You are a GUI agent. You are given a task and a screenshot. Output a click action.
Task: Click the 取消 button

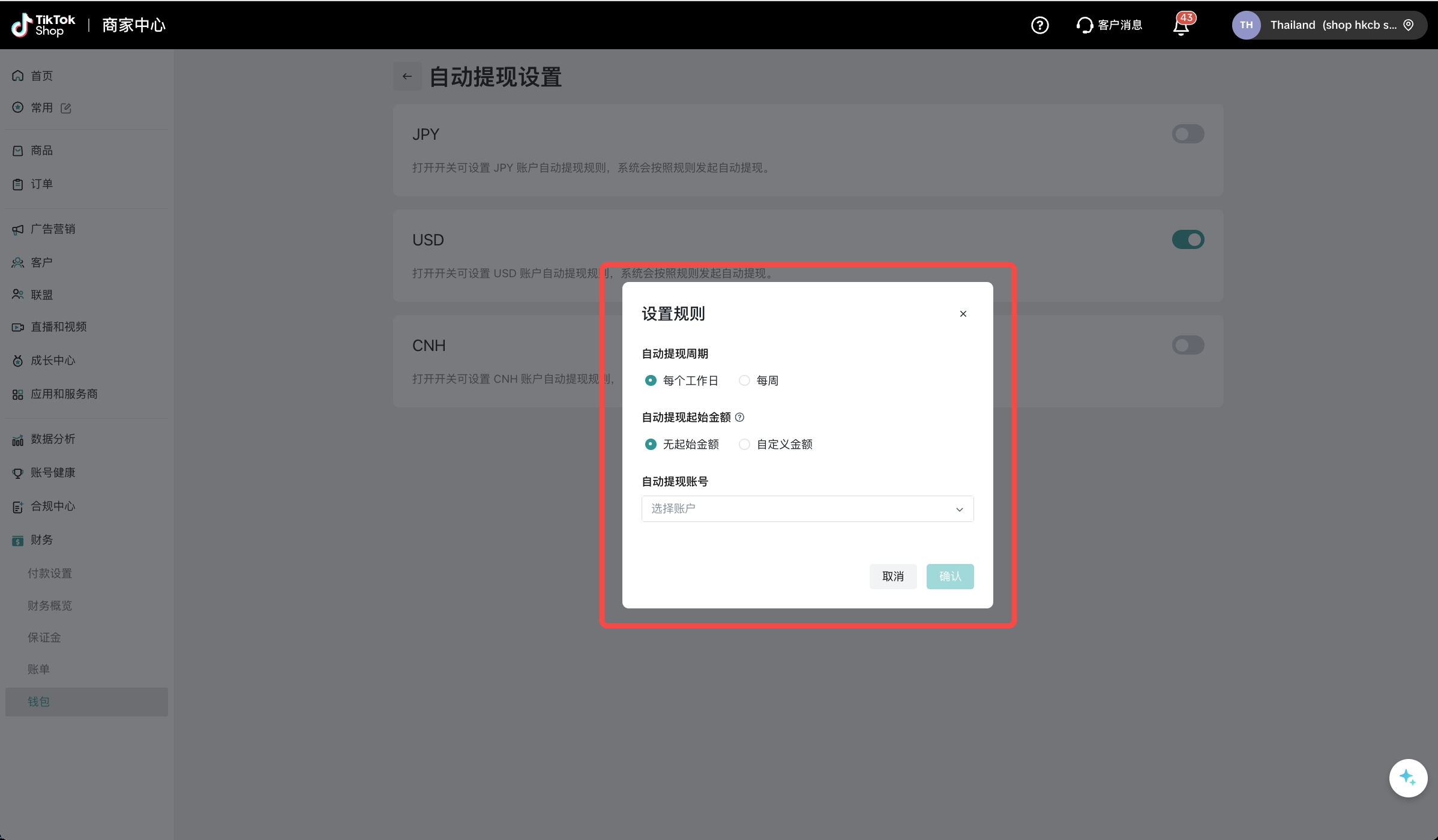coord(892,577)
